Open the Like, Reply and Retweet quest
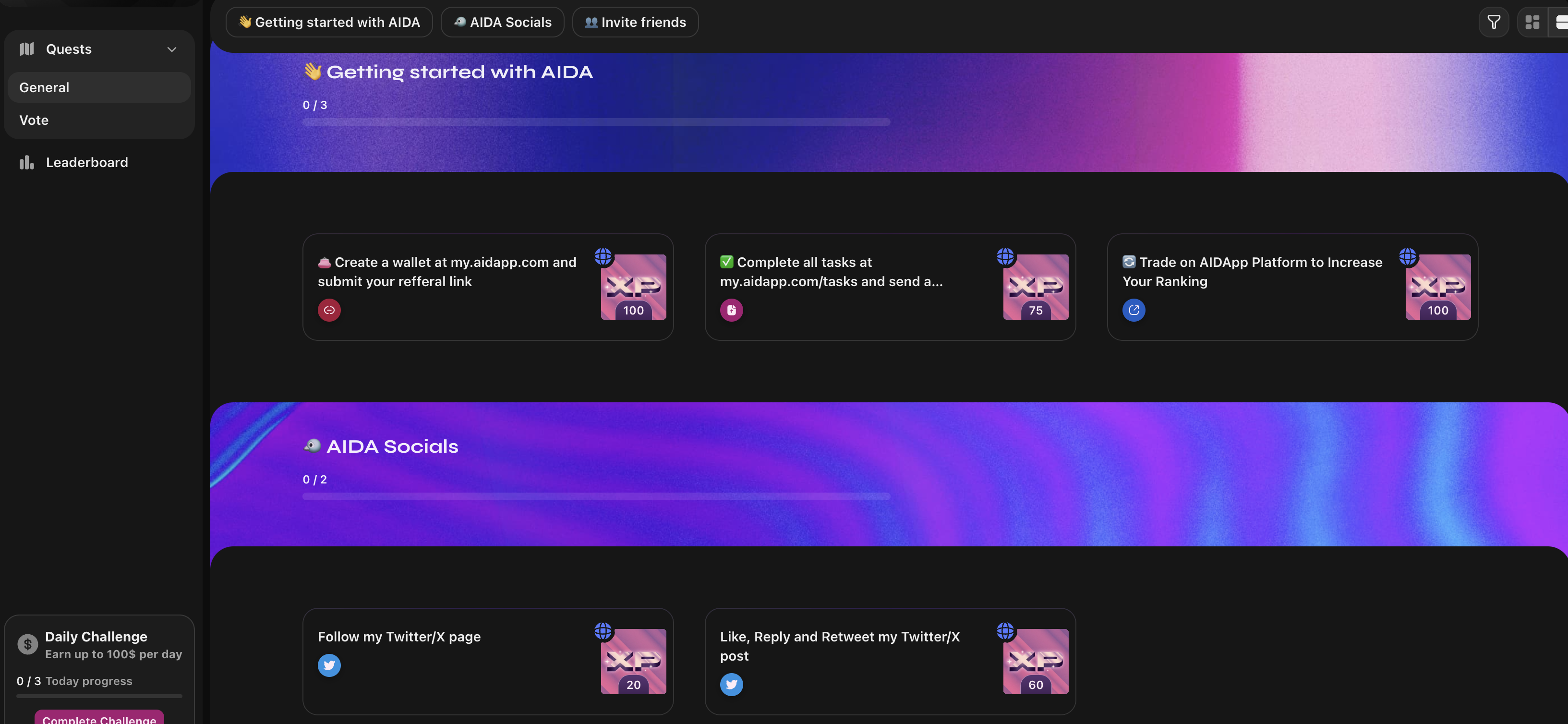The height and width of the screenshot is (724, 1568). (x=890, y=661)
